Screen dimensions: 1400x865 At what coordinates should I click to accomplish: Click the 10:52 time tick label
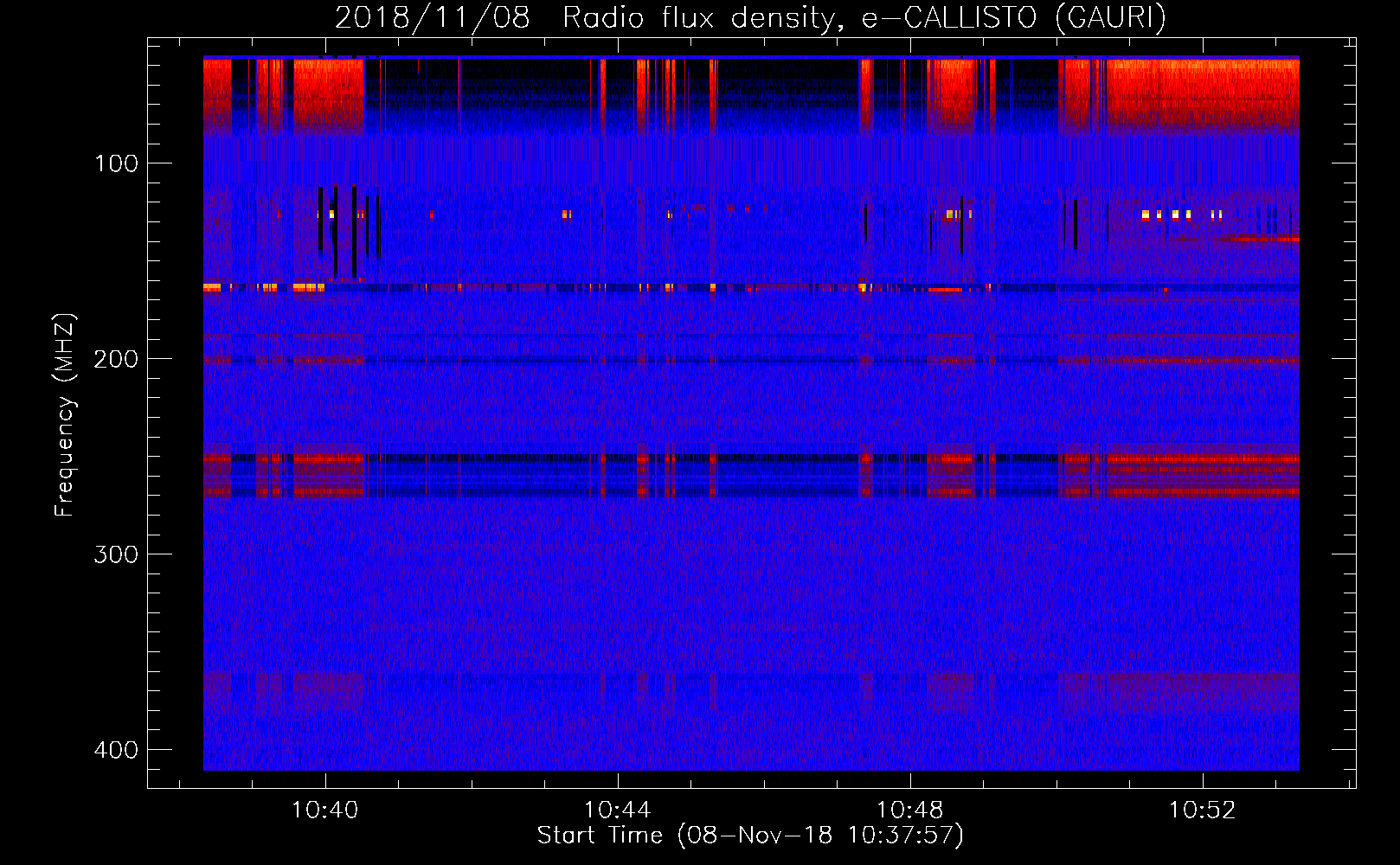1202,811
